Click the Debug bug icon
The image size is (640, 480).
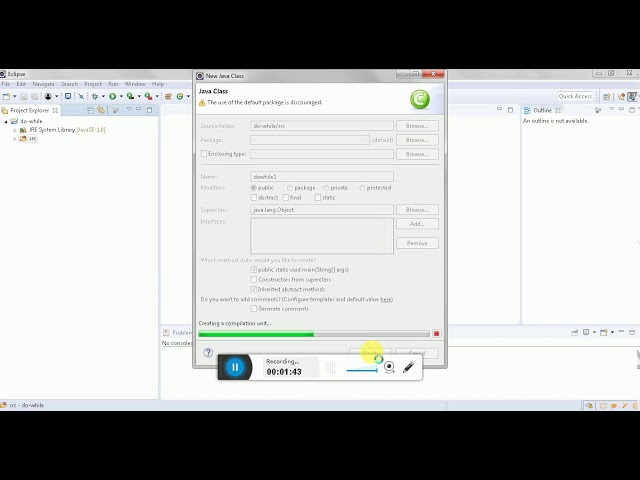point(95,96)
